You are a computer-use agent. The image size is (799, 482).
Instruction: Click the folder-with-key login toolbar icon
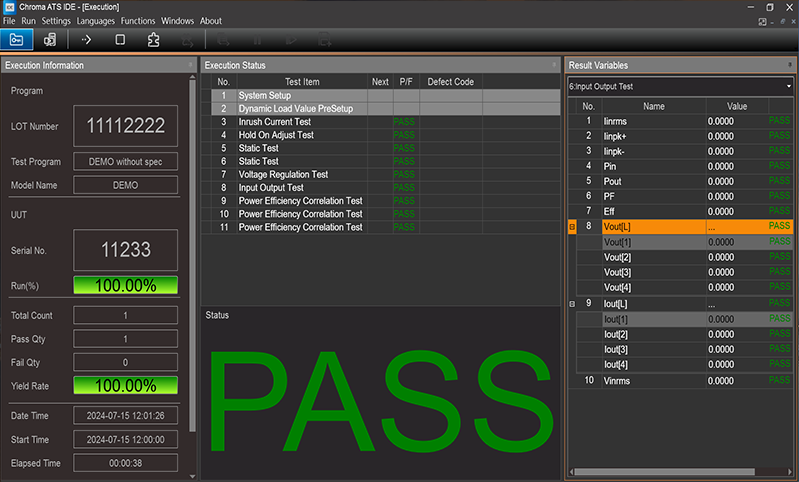(17, 39)
